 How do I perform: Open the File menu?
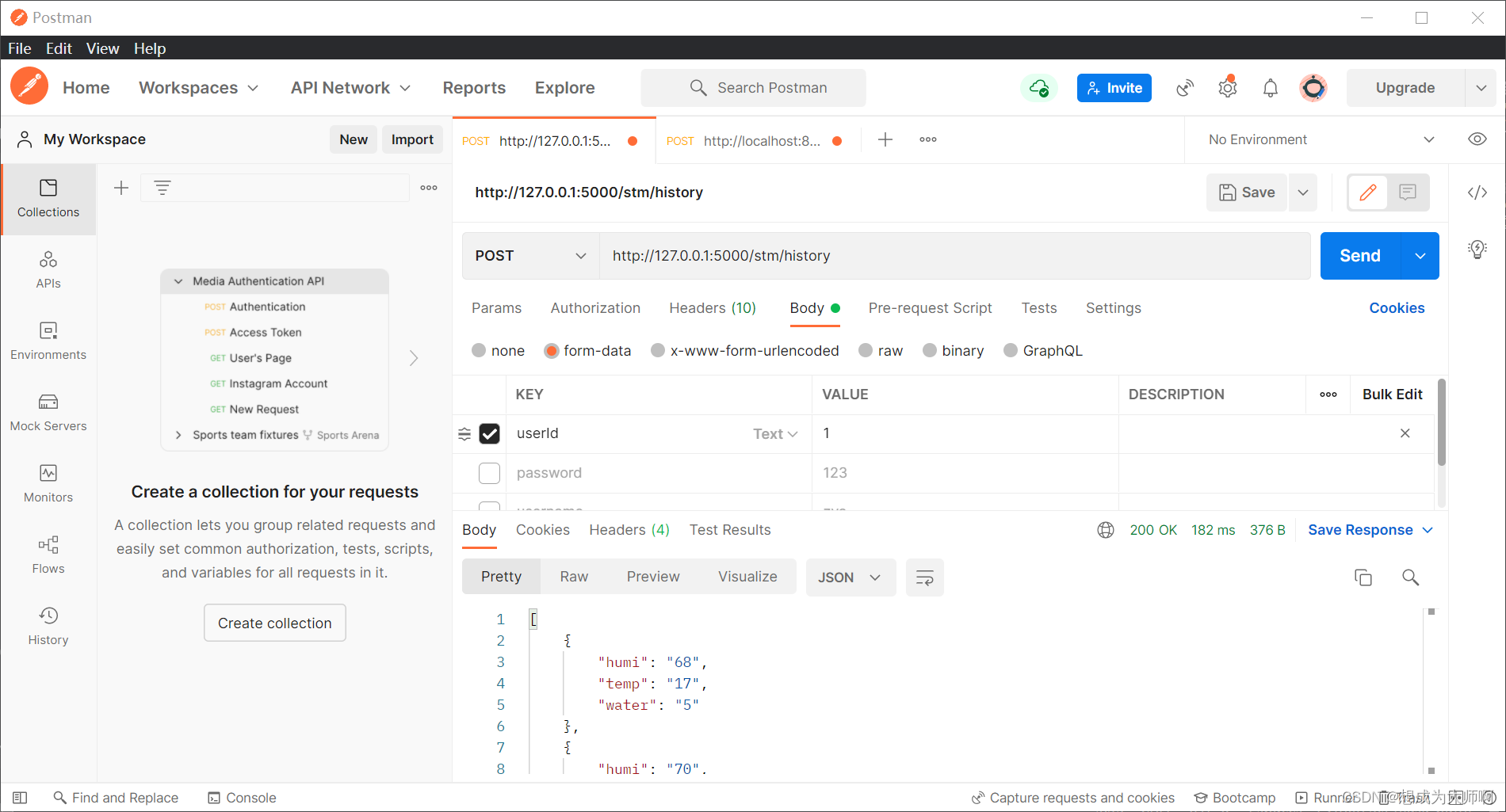coord(20,48)
